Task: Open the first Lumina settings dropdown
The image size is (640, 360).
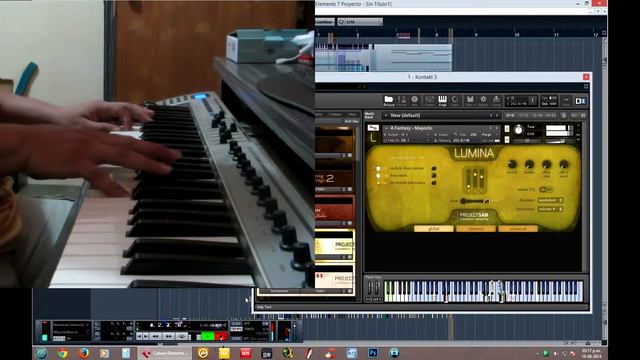Action: point(550,200)
